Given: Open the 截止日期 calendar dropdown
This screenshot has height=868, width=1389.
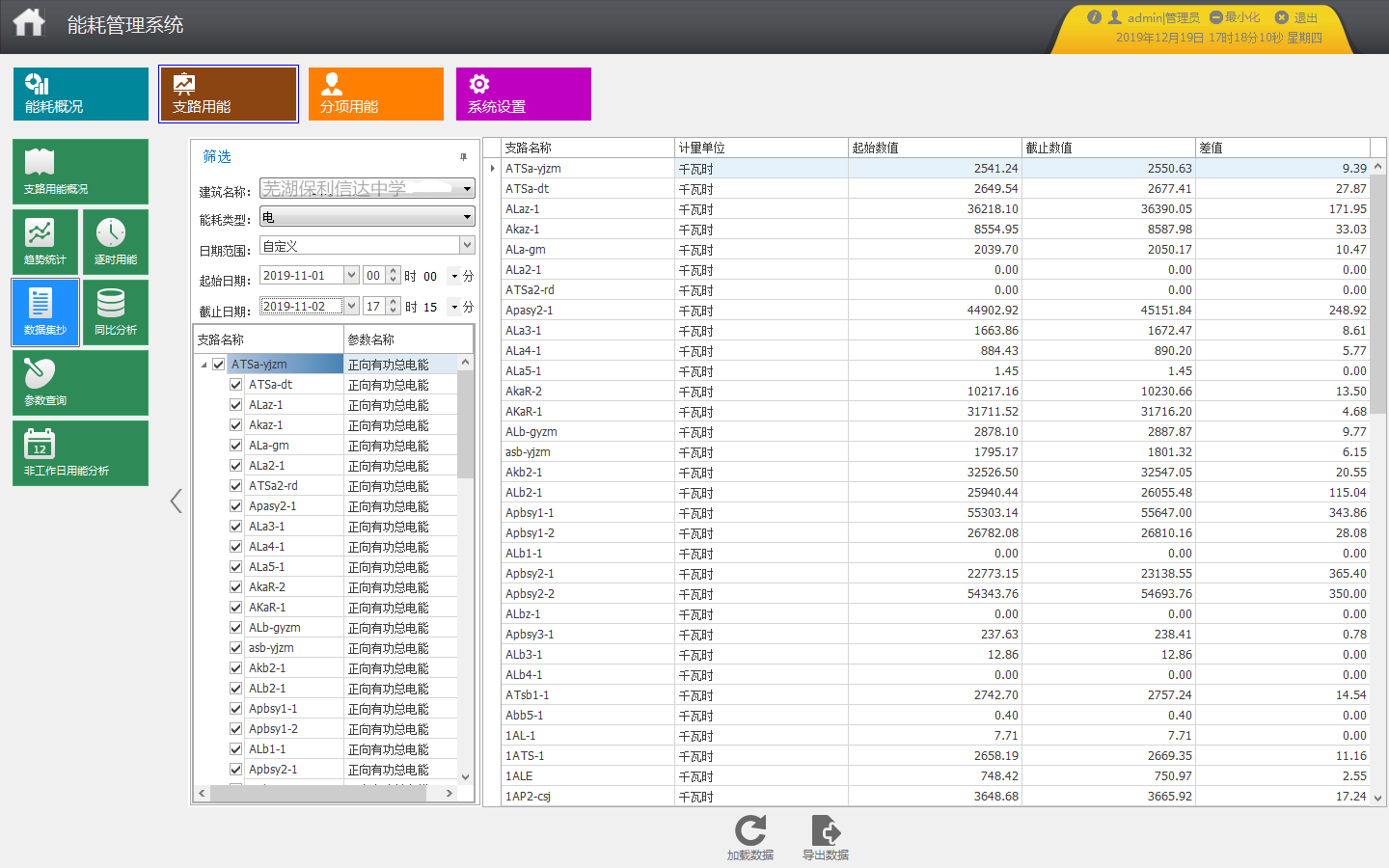Looking at the screenshot, I should point(351,306).
